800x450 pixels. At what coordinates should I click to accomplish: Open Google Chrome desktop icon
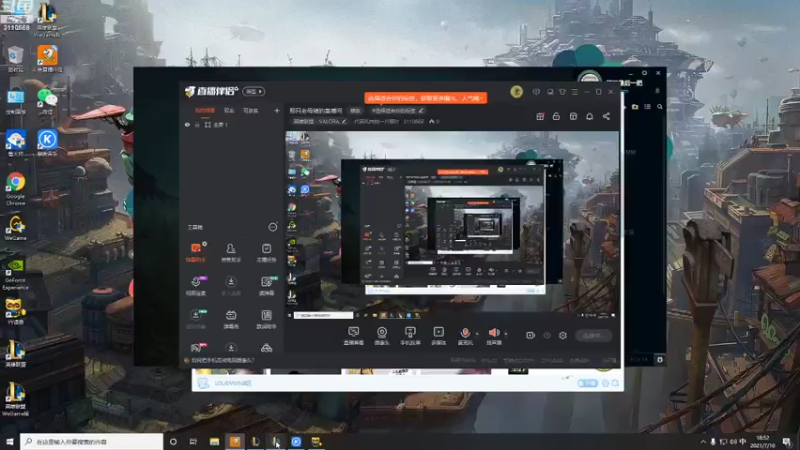click(x=15, y=189)
